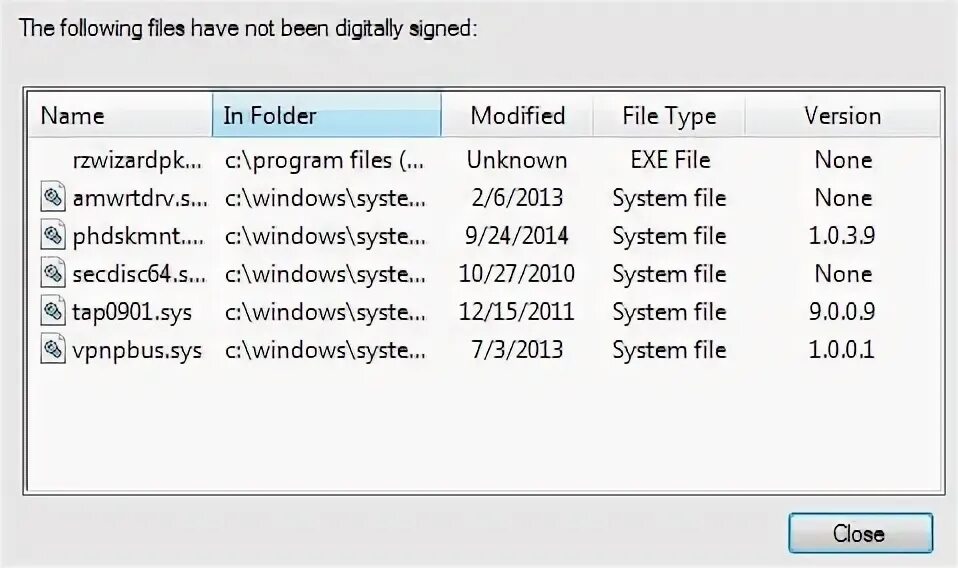Click the phdskmnt system file icon
The height and width of the screenshot is (568, 958).
[53, 235]
